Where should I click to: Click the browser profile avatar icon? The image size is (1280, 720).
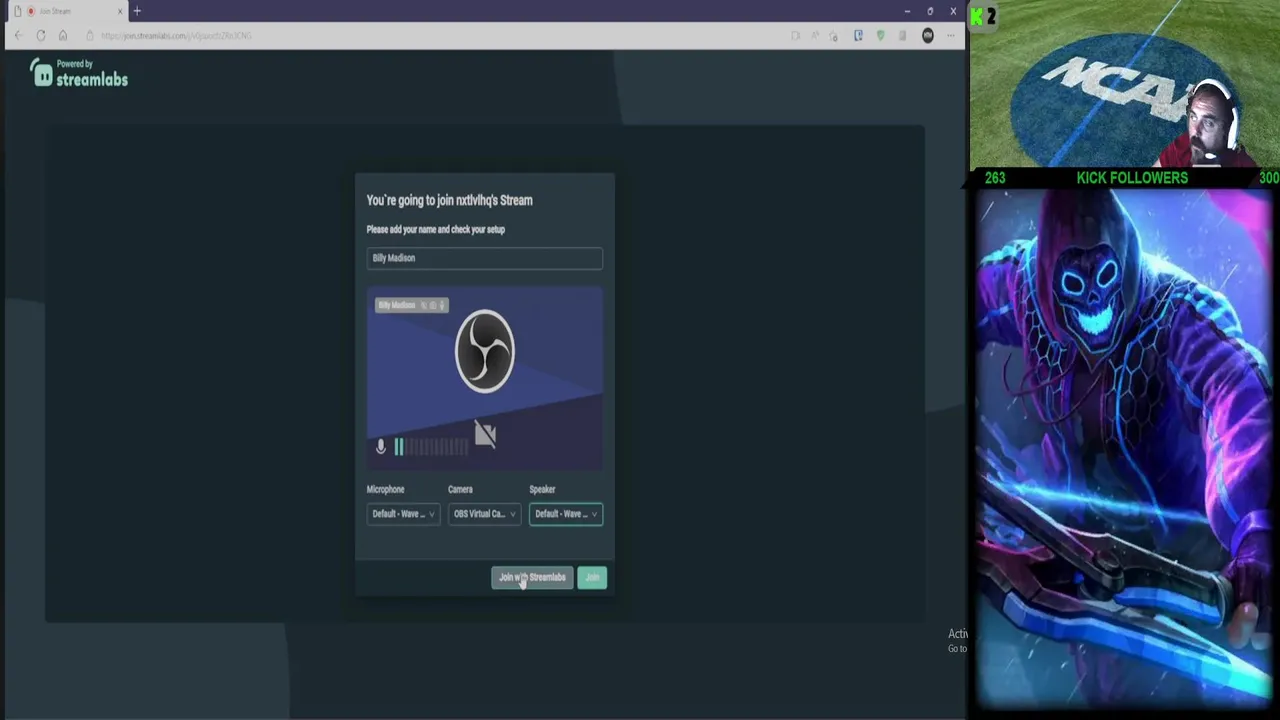pyautogui.click(x=928, y=36)
